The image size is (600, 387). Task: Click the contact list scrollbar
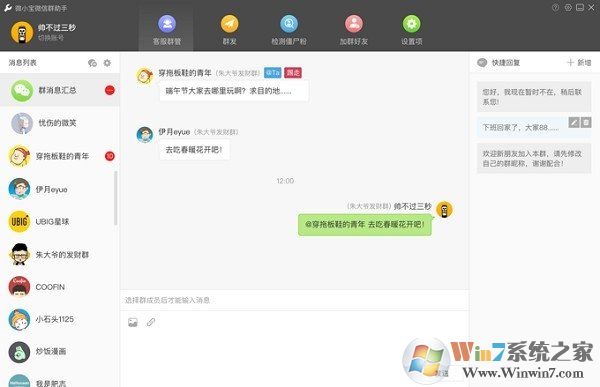pyautogui.click(x=116, y=198)
